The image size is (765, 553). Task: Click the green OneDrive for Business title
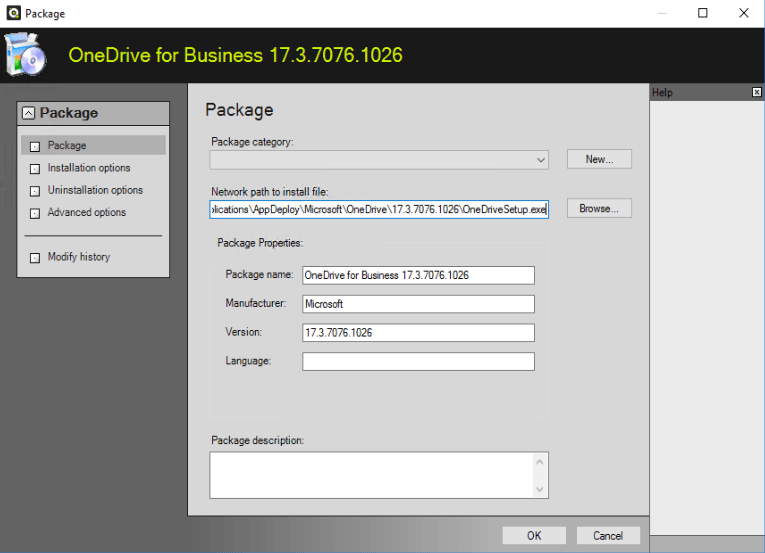(236, 55)
